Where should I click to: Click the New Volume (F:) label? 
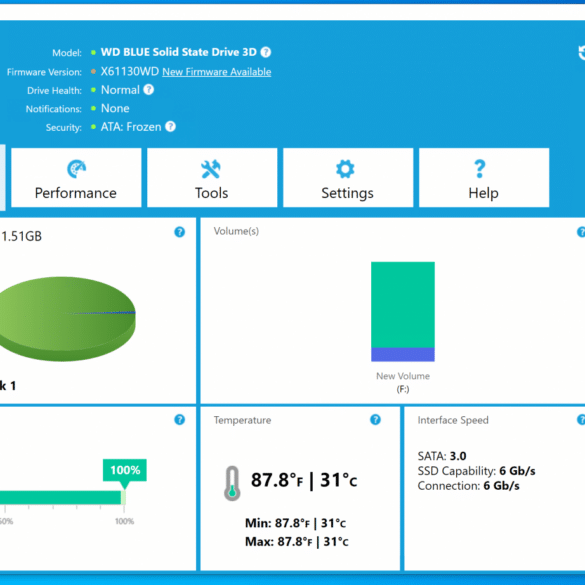pyautogui.click(x=403, y=382)
